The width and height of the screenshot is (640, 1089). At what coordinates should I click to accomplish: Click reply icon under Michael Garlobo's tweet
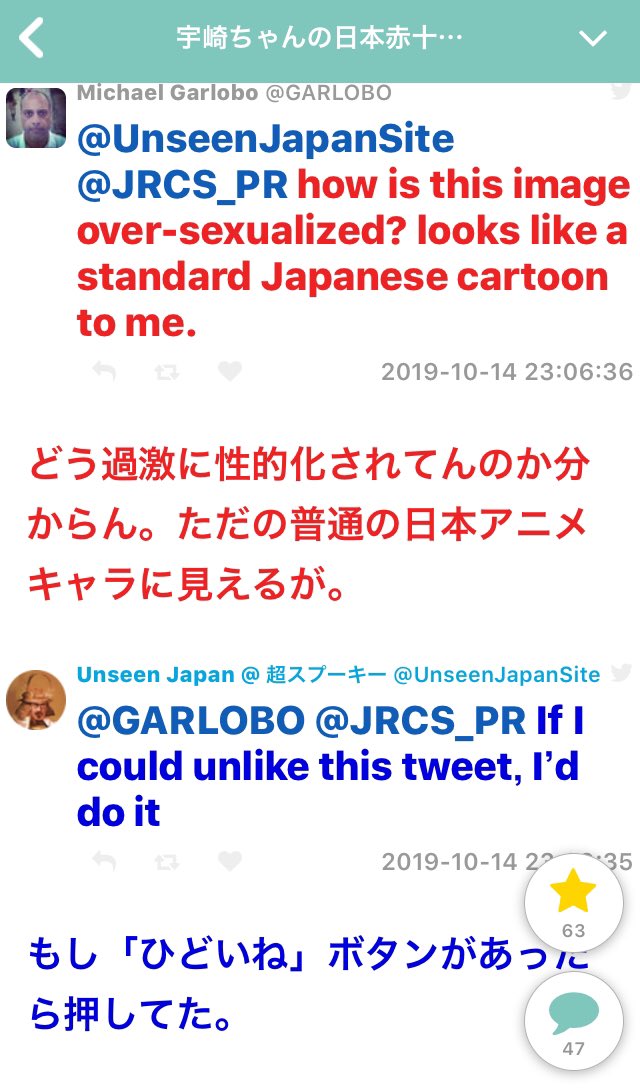104,372
